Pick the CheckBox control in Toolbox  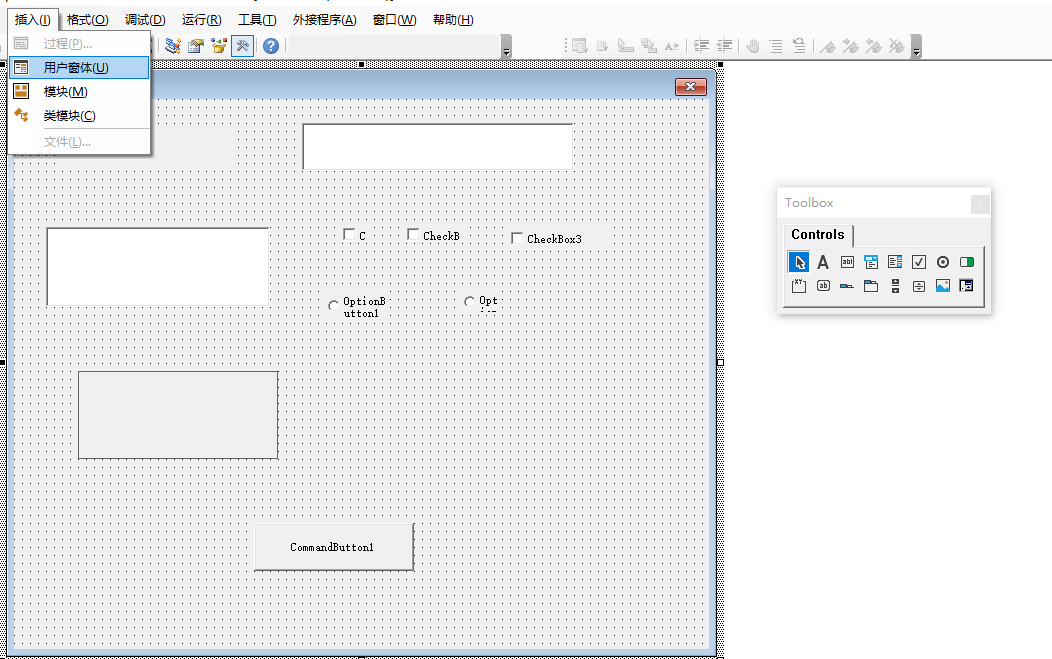(x=918, y=262)
